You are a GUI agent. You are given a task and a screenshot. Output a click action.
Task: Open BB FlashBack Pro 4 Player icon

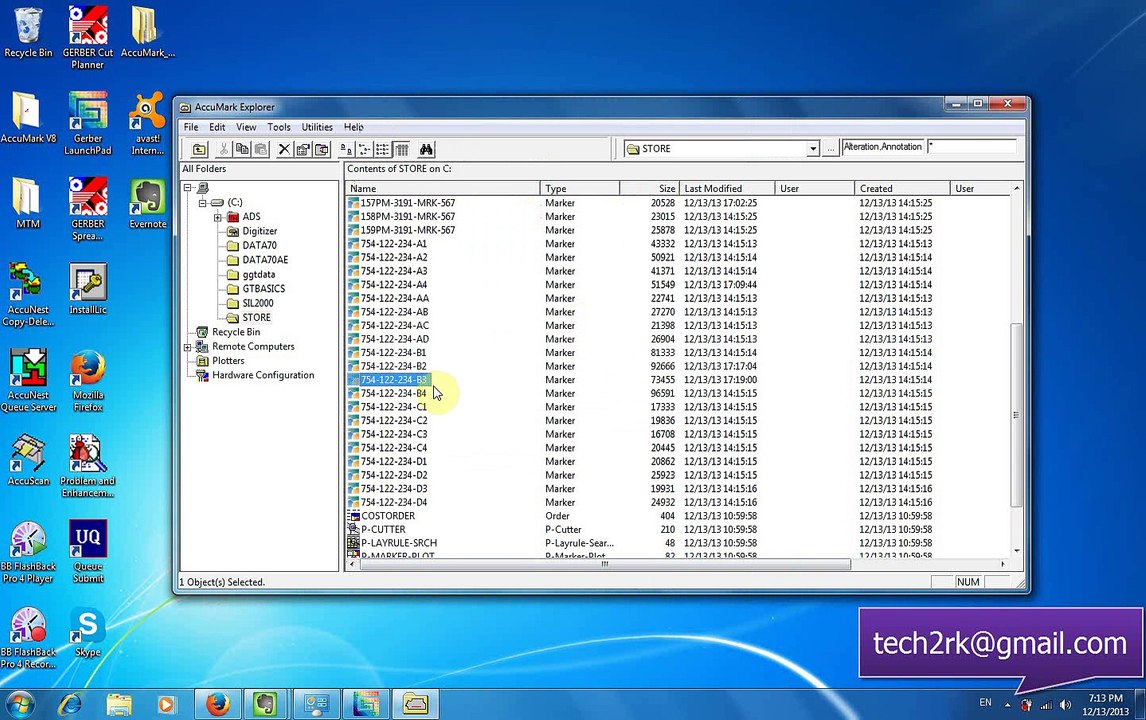tap(29, 551)
